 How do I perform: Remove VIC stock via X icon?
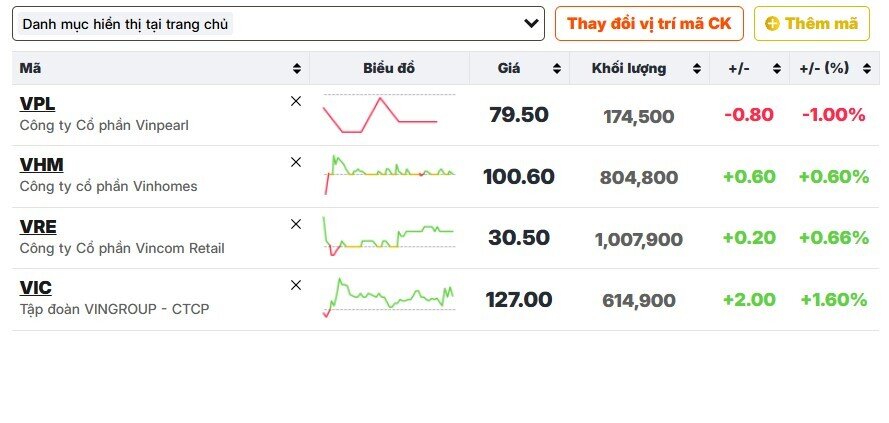point(296,285)
